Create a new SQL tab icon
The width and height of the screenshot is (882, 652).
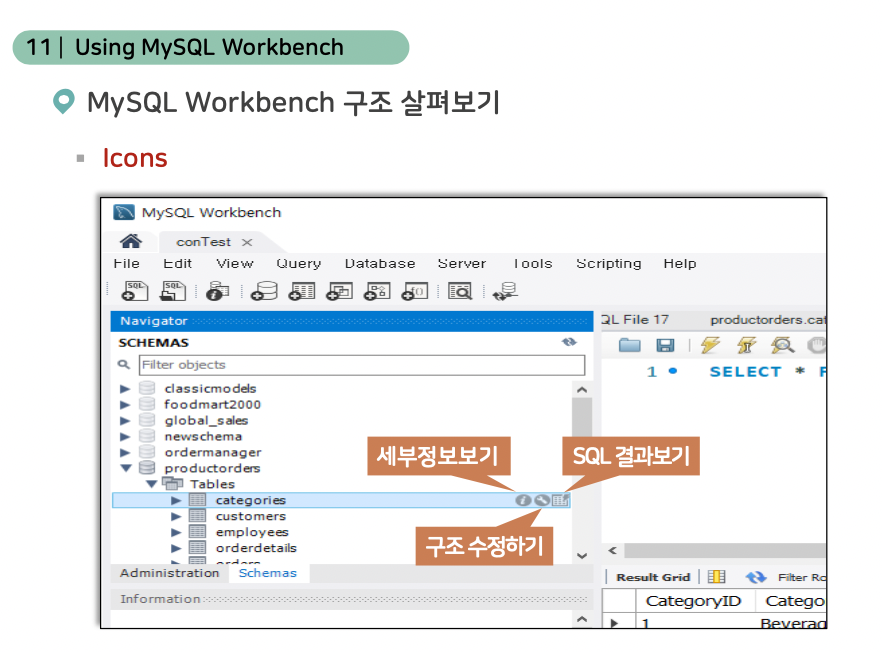pos(134,291)
